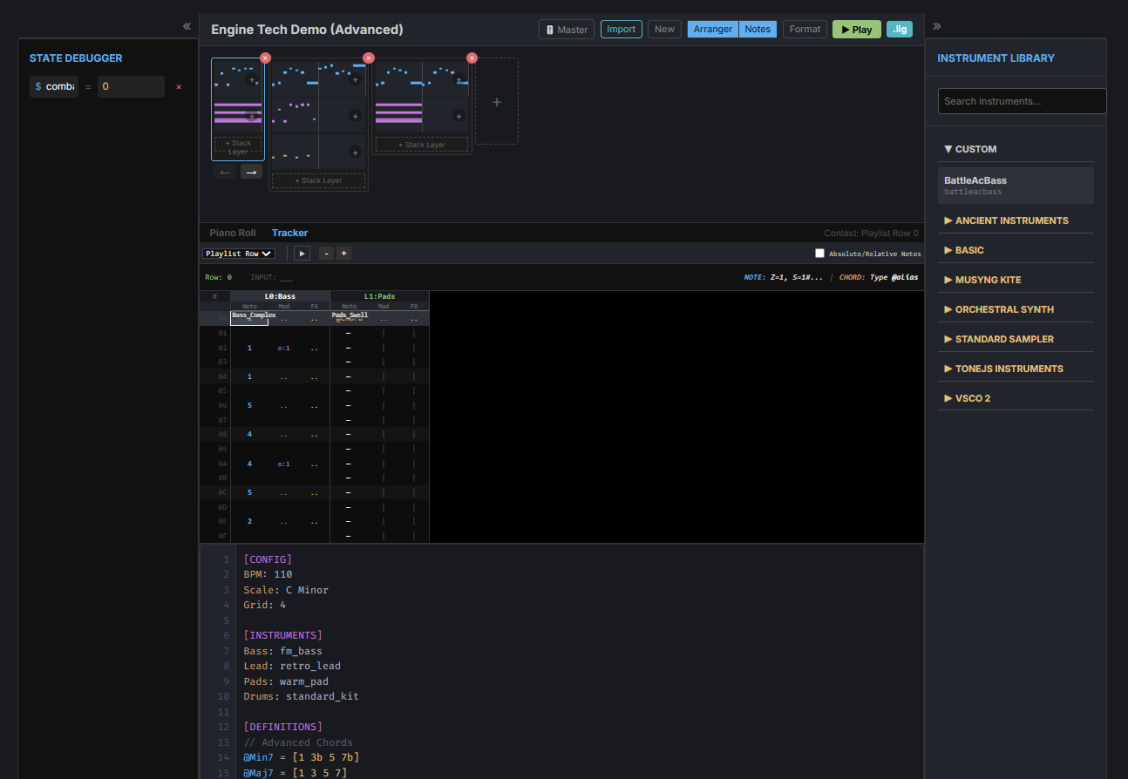Delete the first arranger pattern block
The height and width of the screenshot is (779, 1128).
point(265,58)
